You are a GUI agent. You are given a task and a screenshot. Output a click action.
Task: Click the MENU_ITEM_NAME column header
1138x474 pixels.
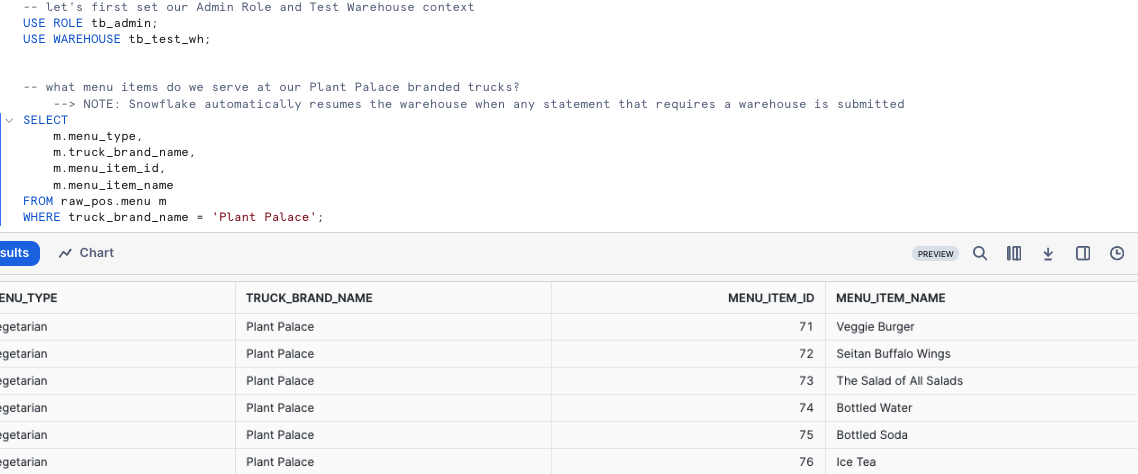pos(890,298)
